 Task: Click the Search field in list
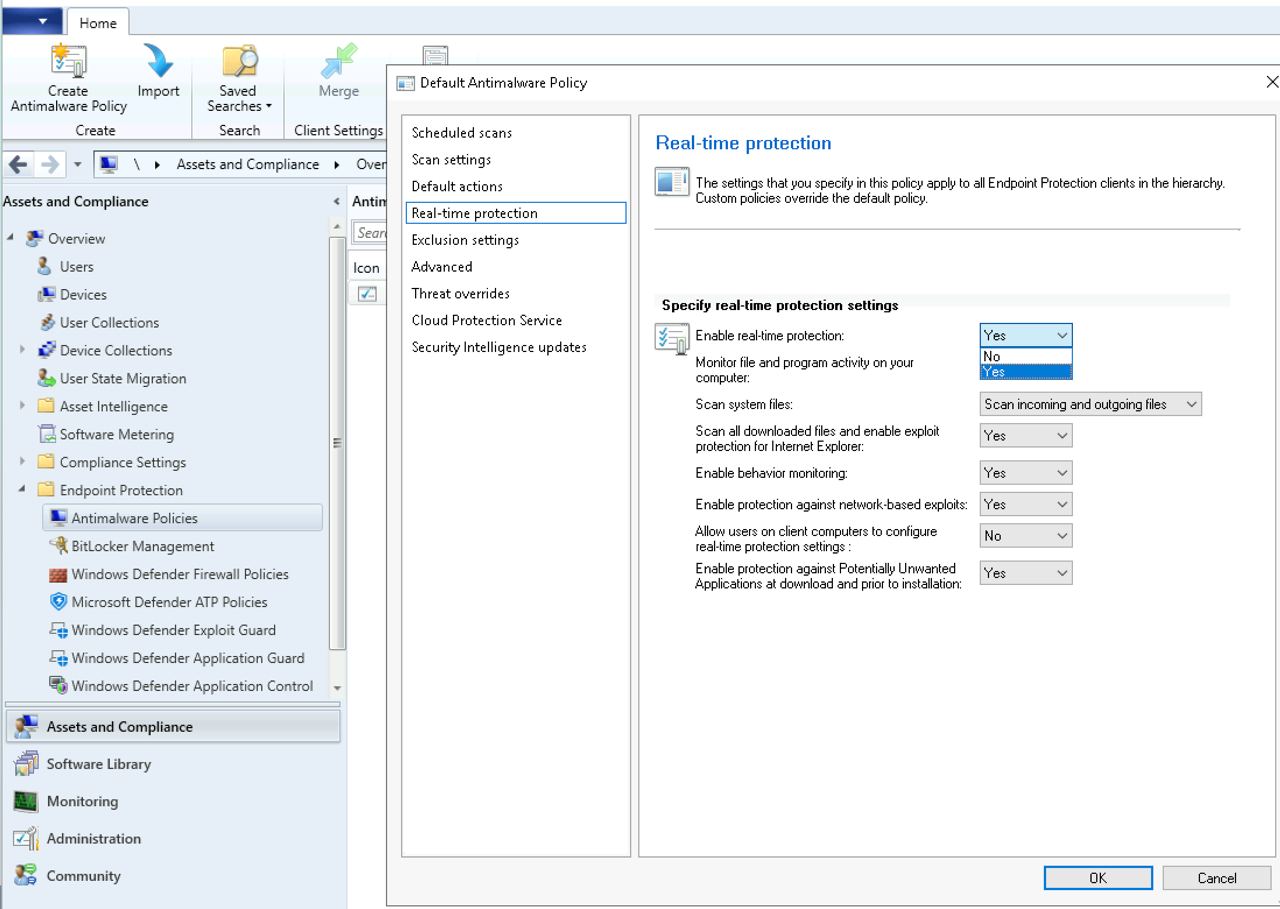tap(370, 232)
